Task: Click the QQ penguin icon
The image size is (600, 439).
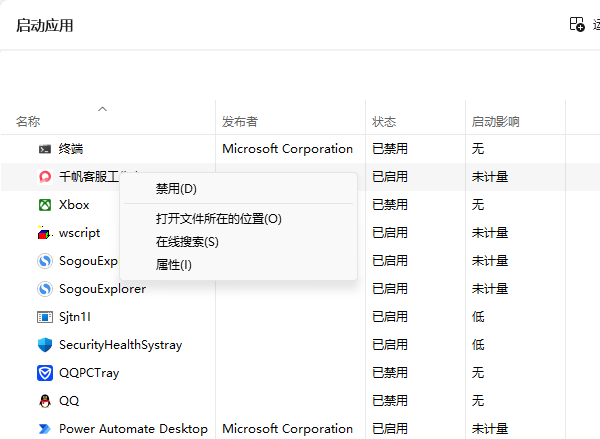Action: tap(45, 401)
